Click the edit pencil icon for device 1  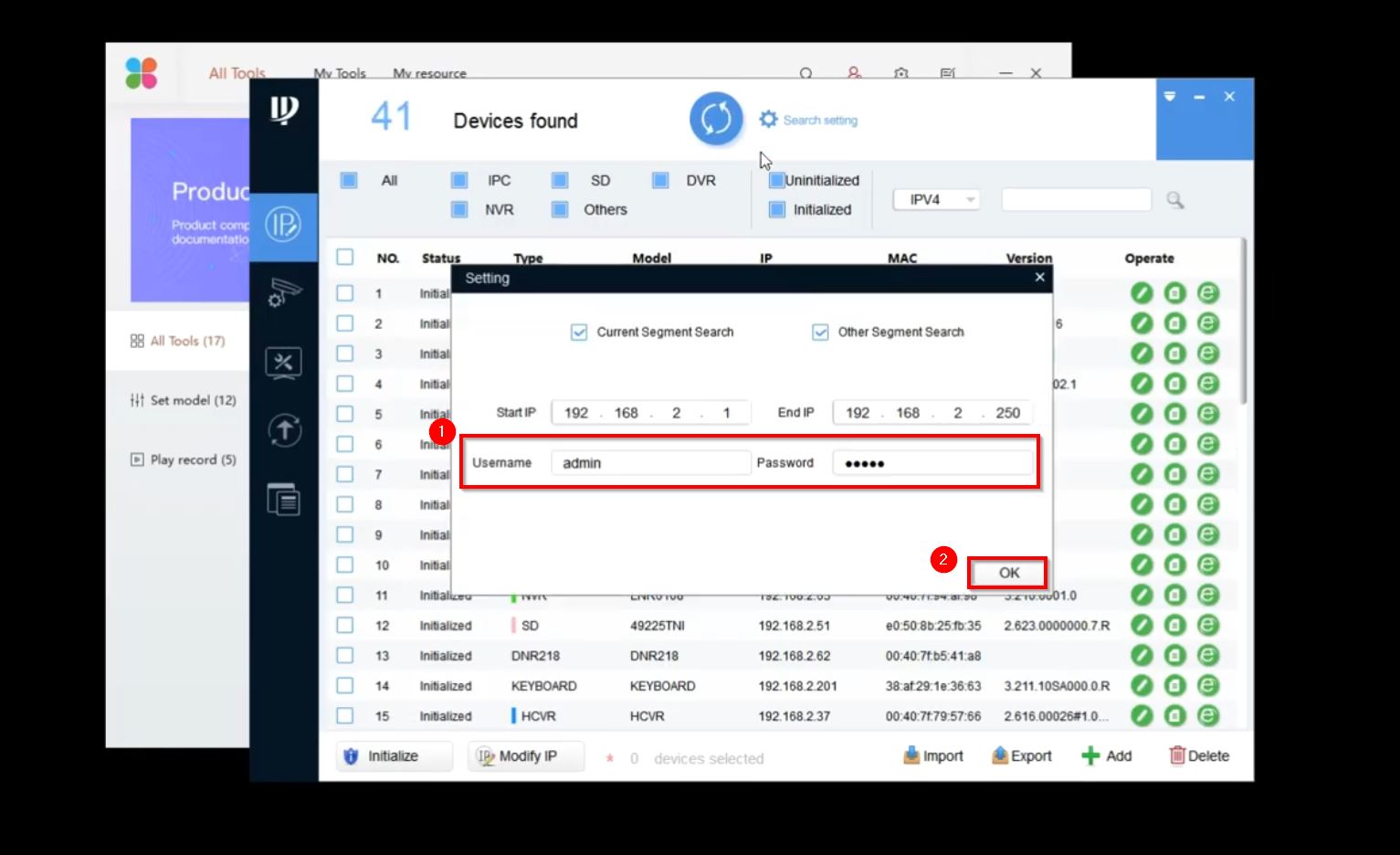[1142, 293]
